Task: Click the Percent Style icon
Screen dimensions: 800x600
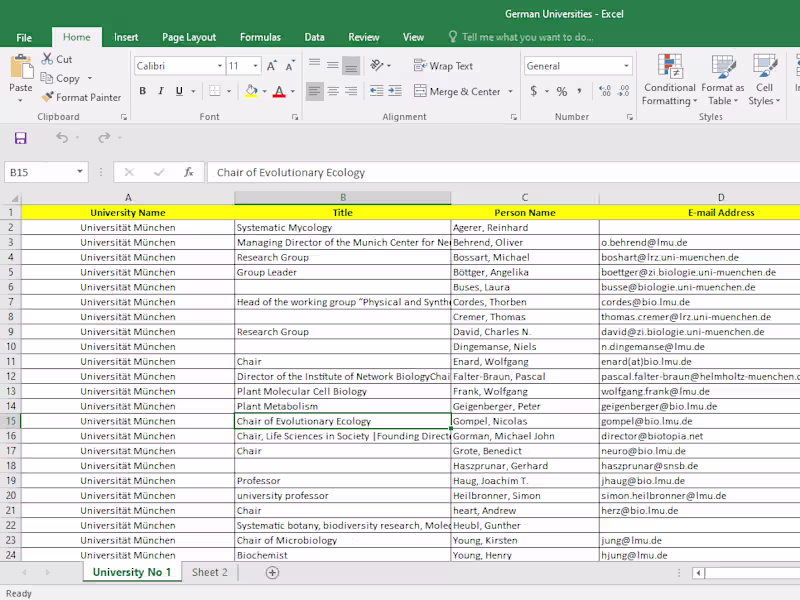Action: pyautogui.click(x=562, y=91)
